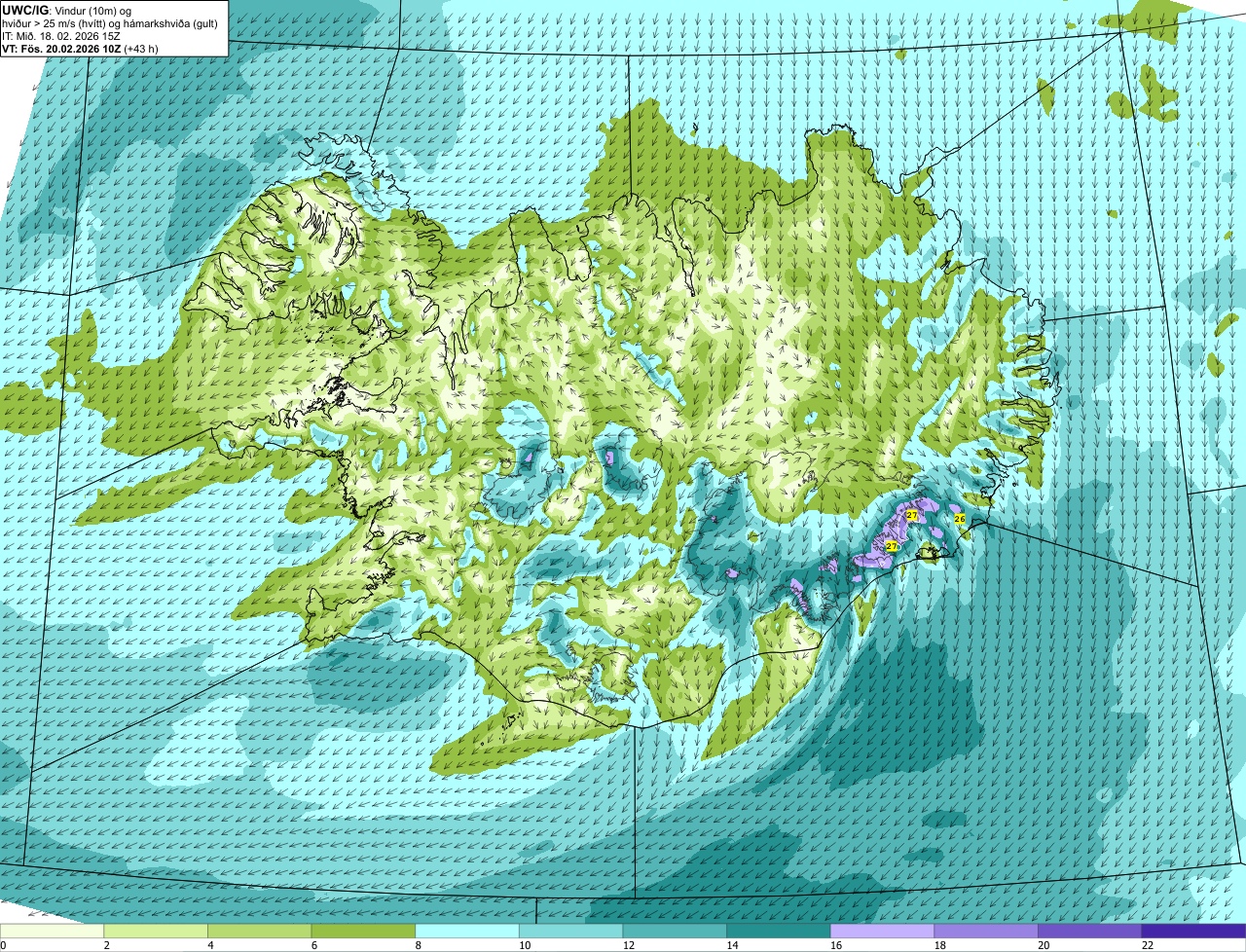Click the "16" tick label on color scale

836,945
